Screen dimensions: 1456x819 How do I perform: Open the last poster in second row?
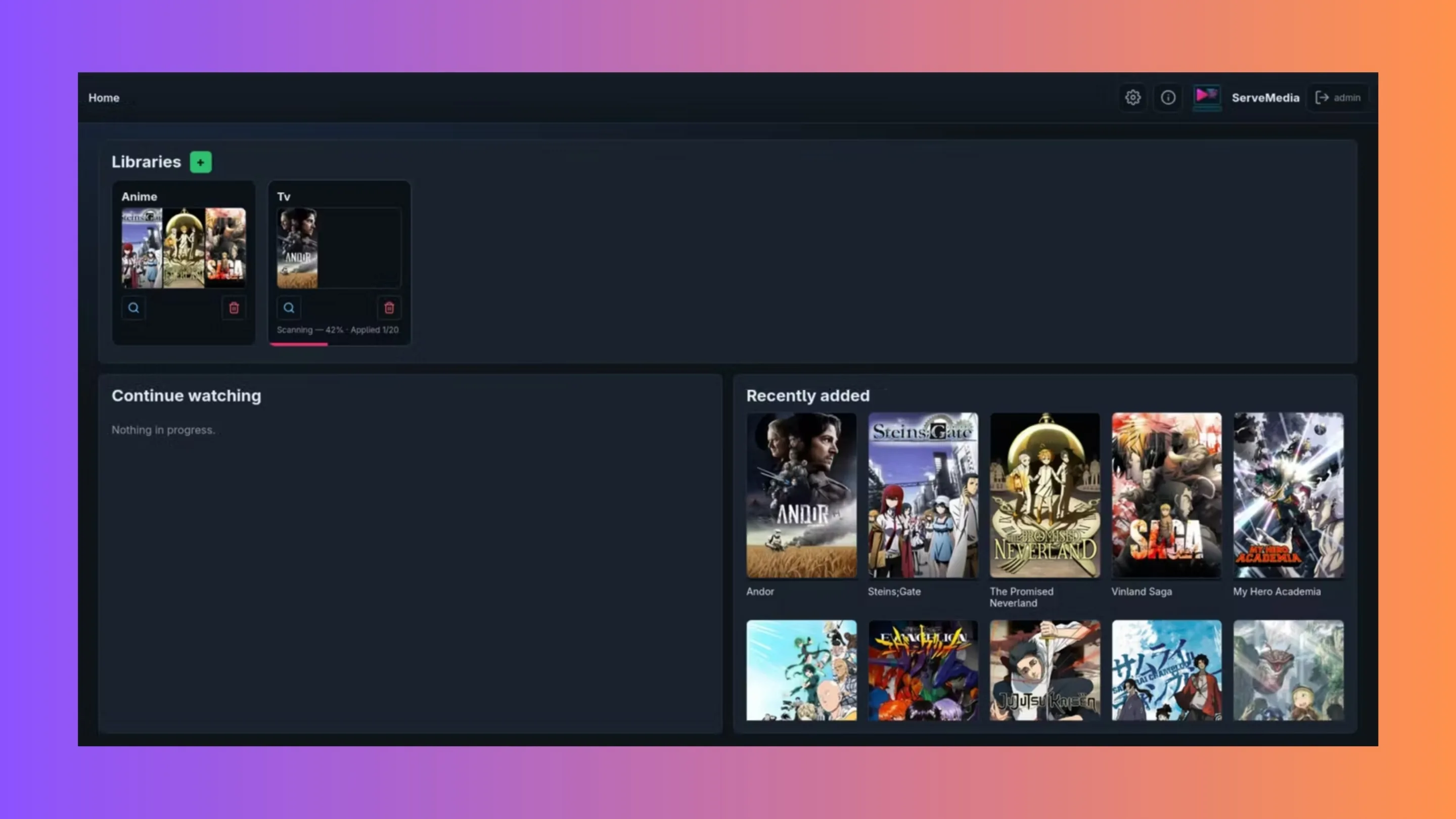point(1288,670)
